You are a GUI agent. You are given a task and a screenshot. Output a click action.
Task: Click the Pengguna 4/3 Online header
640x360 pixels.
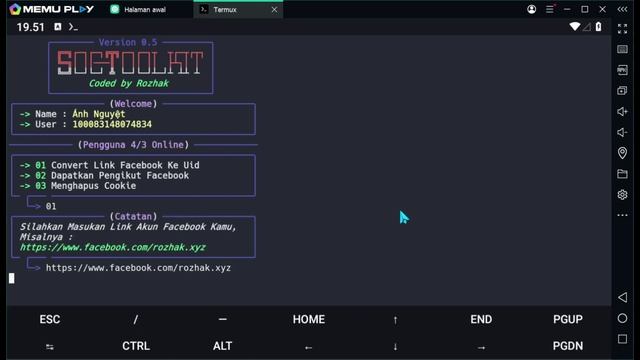tap(133, 144)
